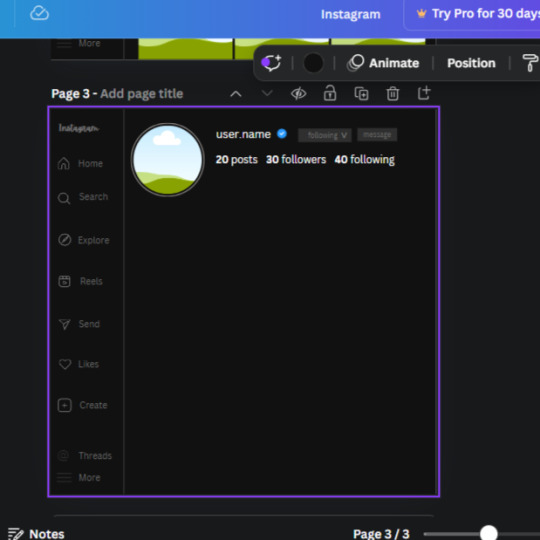
Task: Select the Send paper plane icon
Action: pyautogui.click(x=64, y=324)
